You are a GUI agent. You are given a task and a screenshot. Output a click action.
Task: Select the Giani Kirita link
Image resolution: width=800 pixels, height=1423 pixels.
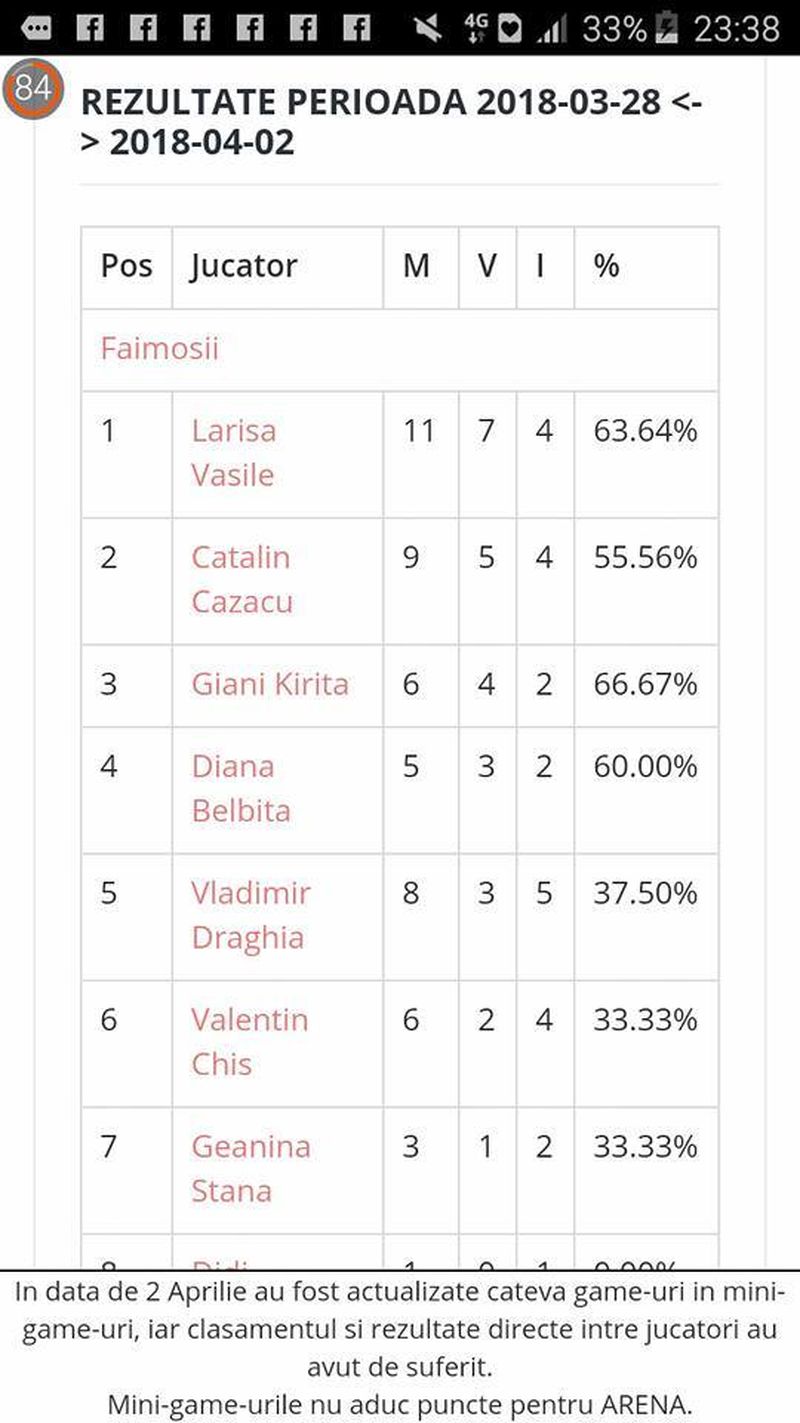tap(270, 684)
